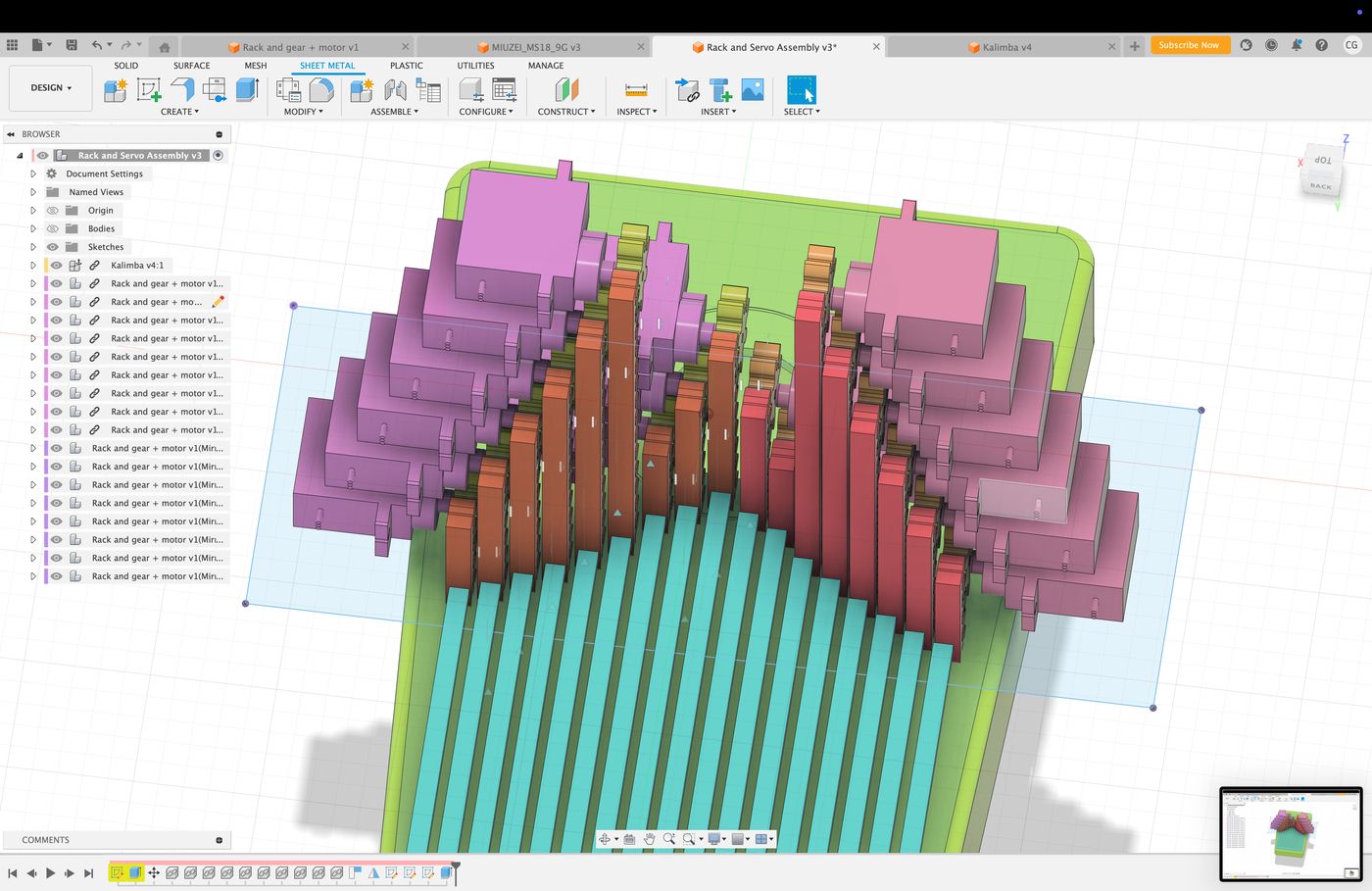Click the BACK face of the ViewCube

pos(1321,185)
